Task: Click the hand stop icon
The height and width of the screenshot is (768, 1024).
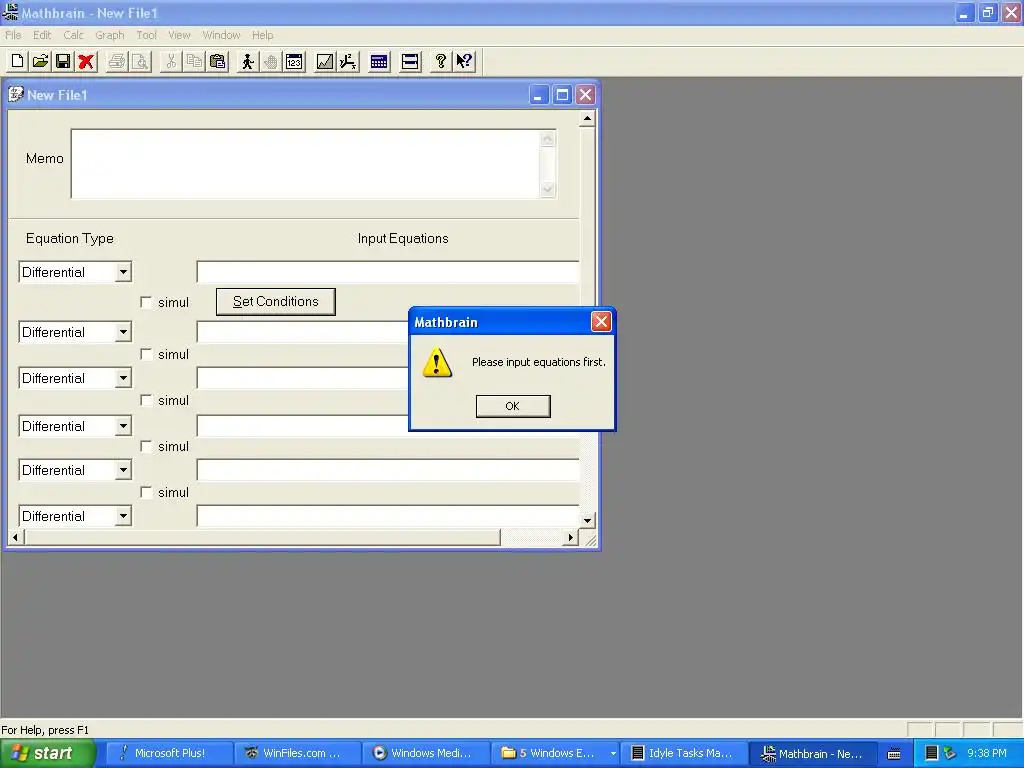Action: tap(270, 61)
